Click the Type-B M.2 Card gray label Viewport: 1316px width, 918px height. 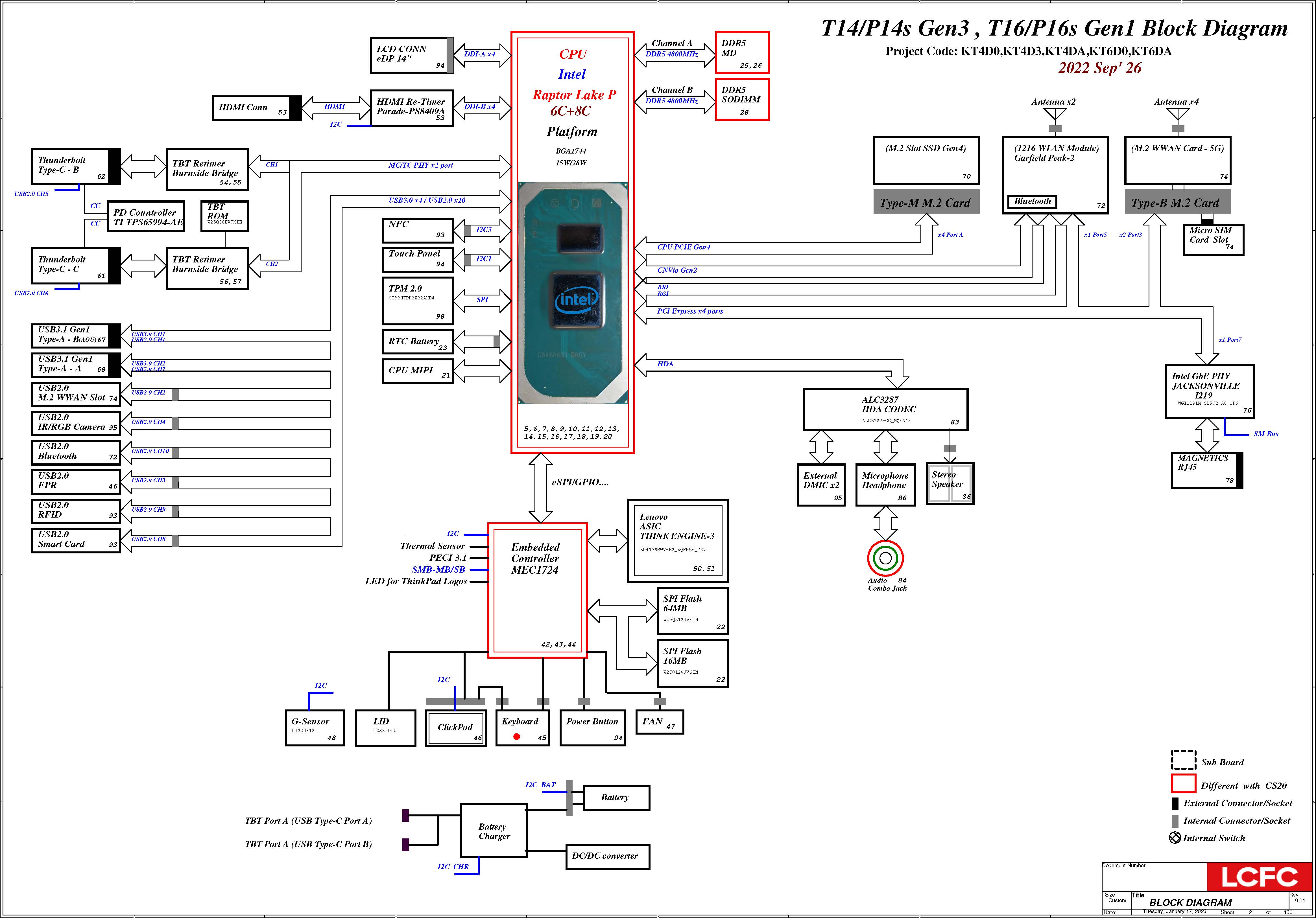click(1178, 202)
